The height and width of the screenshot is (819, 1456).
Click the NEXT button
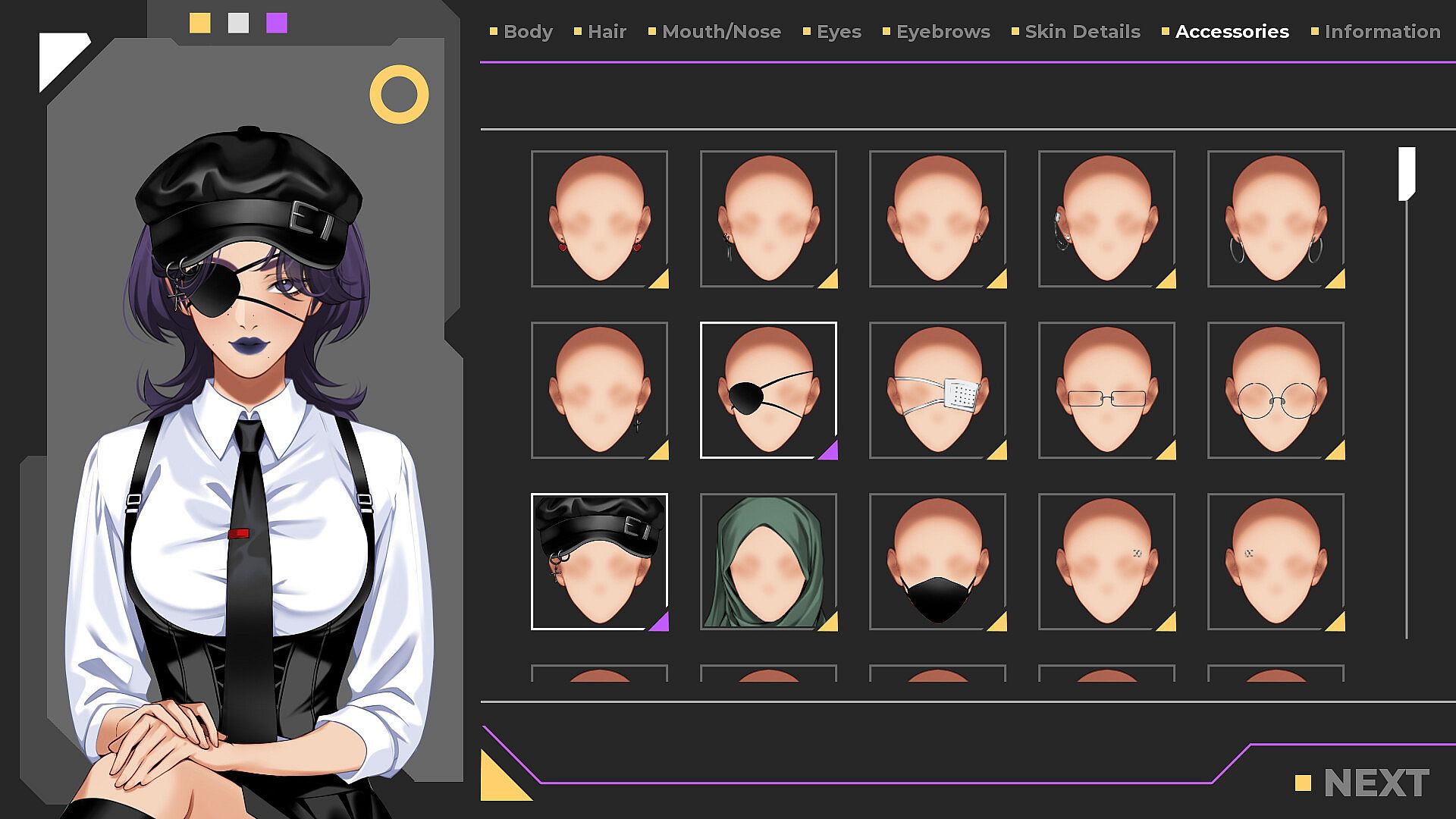click(1375, 783)
